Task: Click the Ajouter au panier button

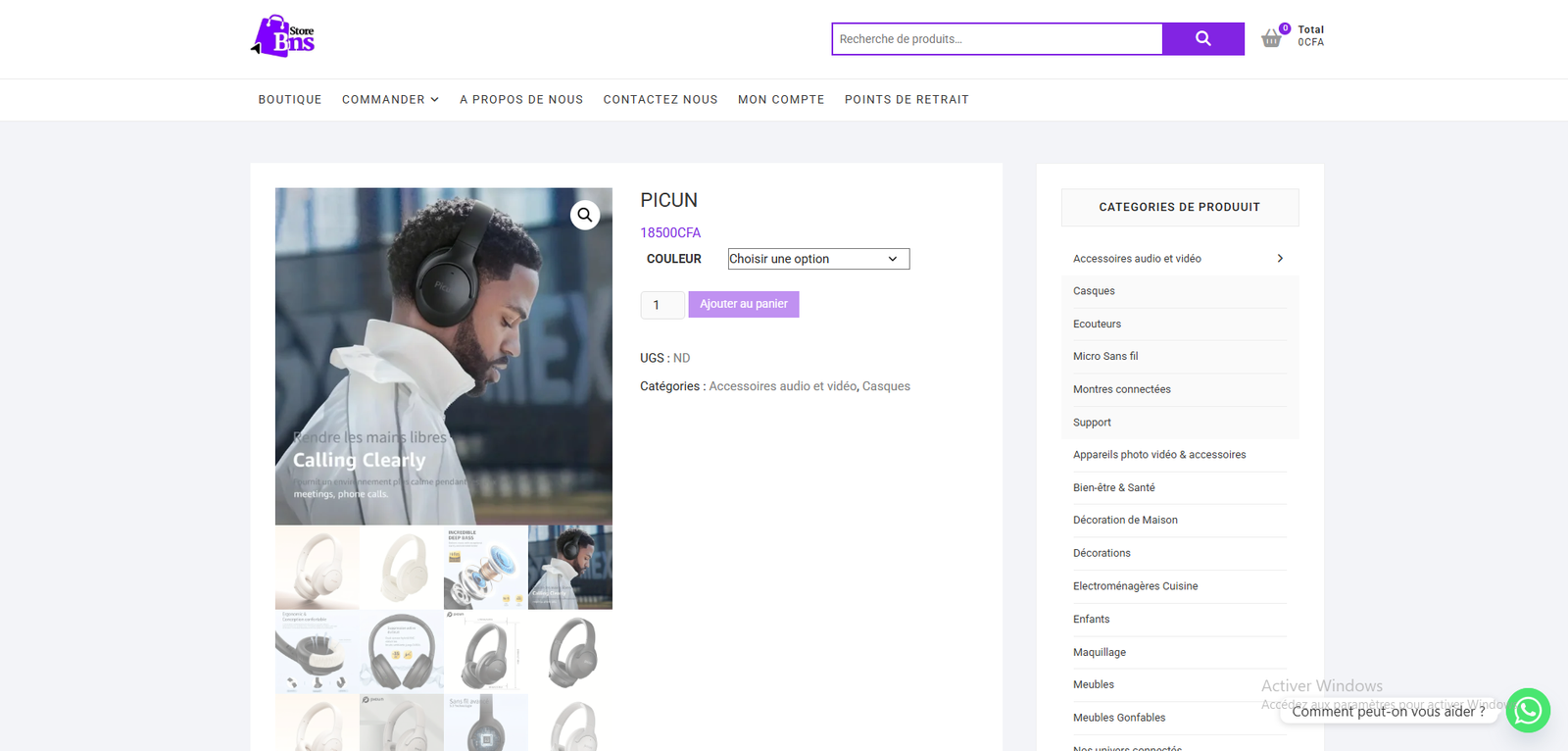Action: 743,304
